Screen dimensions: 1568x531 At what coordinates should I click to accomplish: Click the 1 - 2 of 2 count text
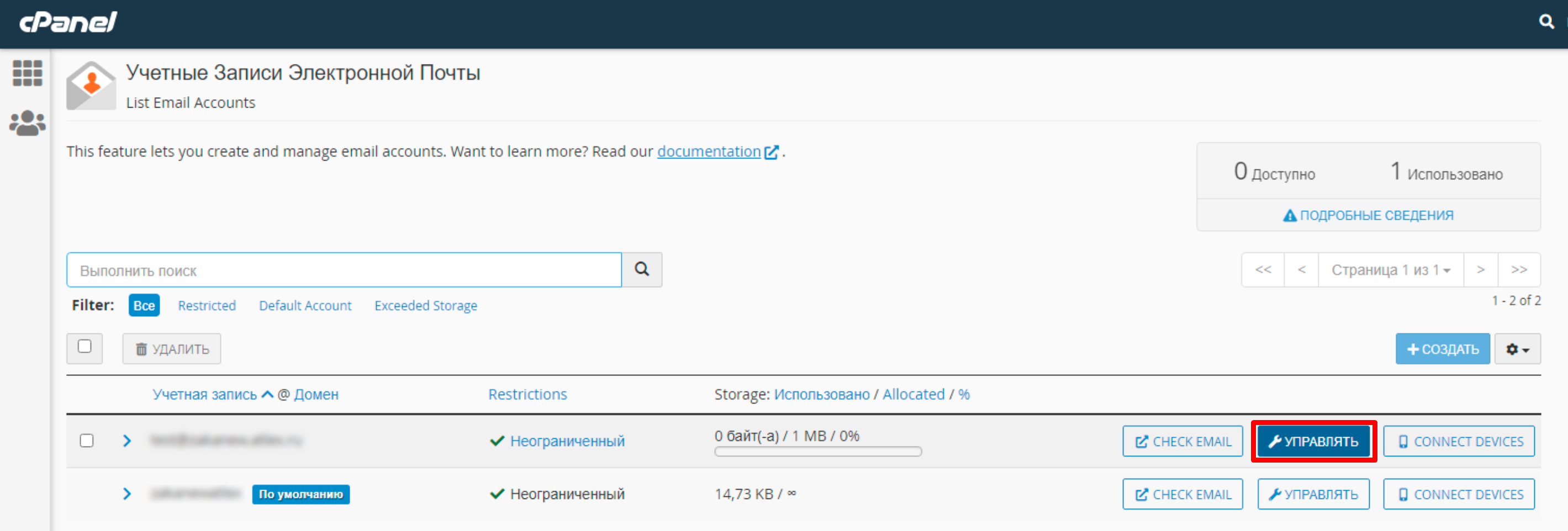[1516, 300]
